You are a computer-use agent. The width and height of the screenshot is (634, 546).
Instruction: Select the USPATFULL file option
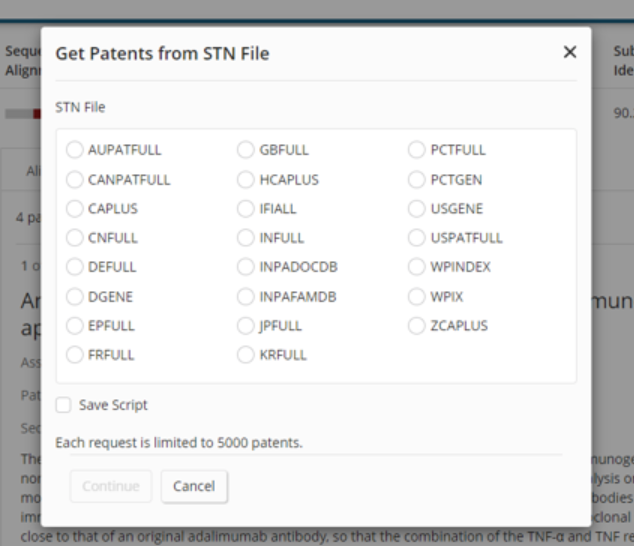[x=417, y=238]
